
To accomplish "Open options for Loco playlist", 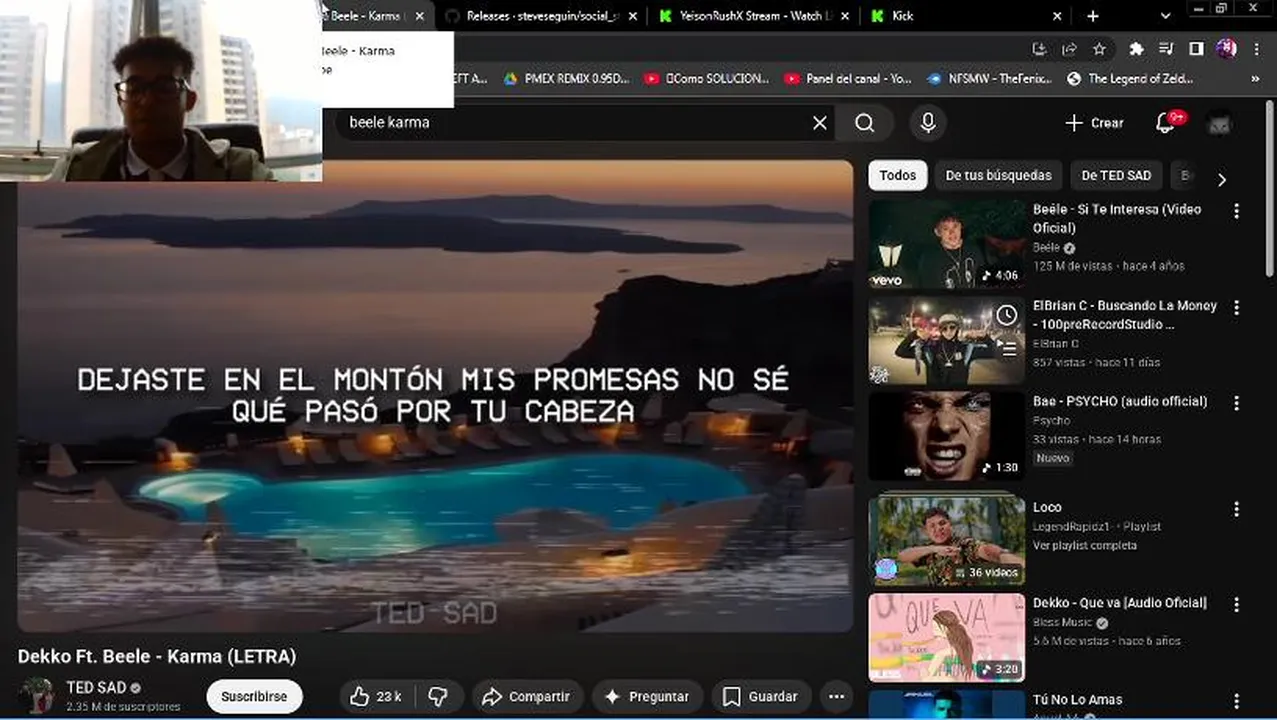I will pyautogui.click(x=1237, y=509).
